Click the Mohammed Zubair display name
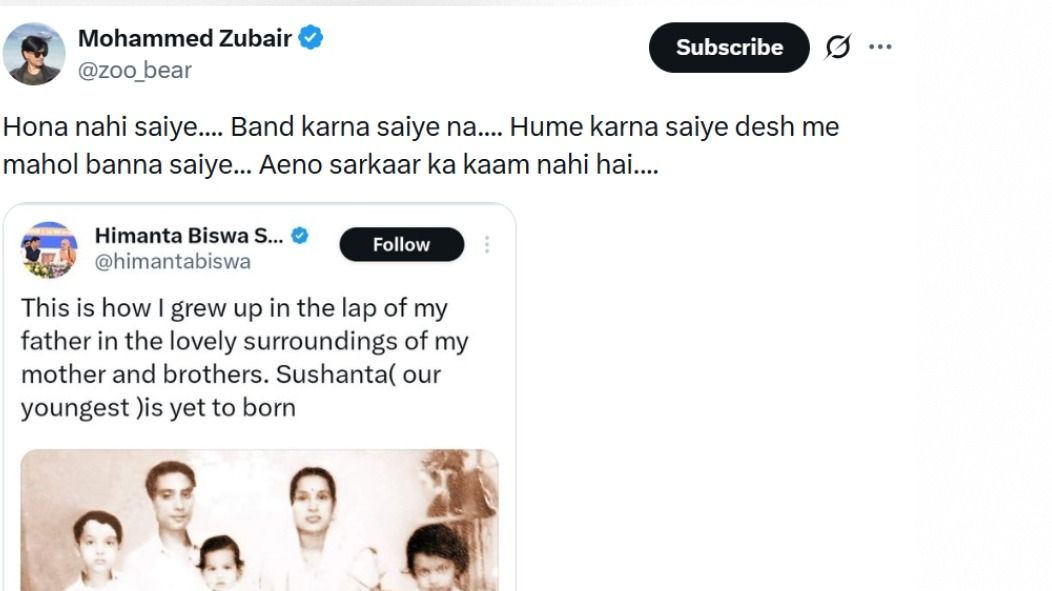This screenshot has width=1052, height=591. pyautogui.click(x=185, y=39)
